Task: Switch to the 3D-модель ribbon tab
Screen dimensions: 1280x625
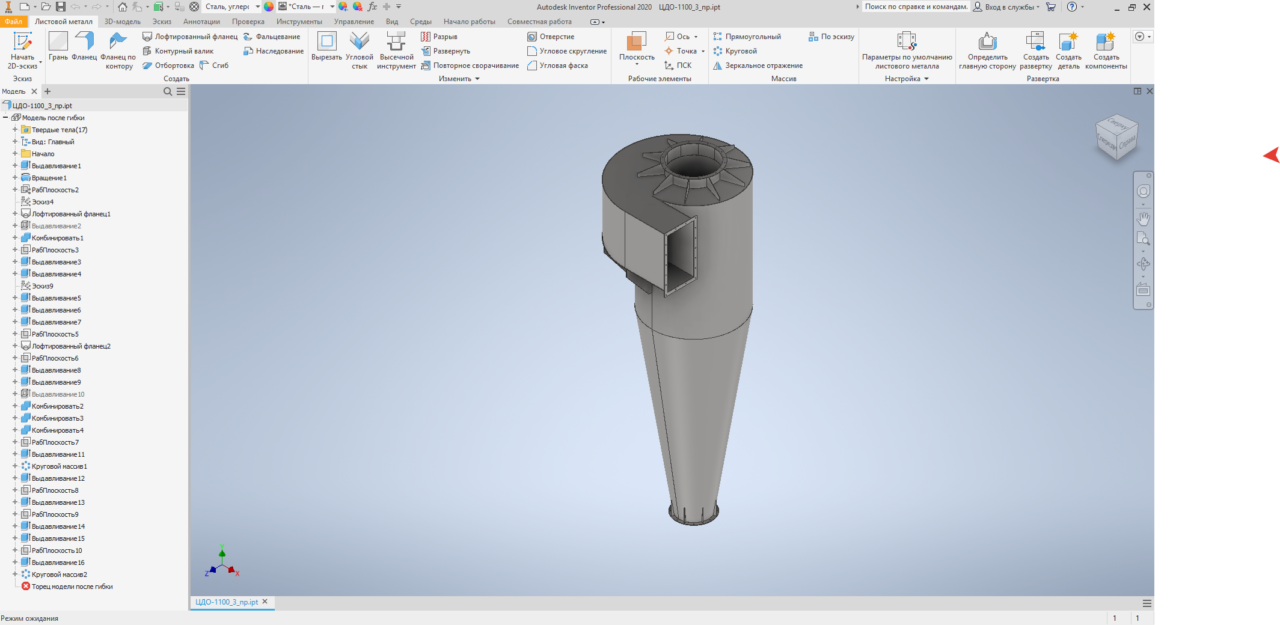Action: pos(123,21)
